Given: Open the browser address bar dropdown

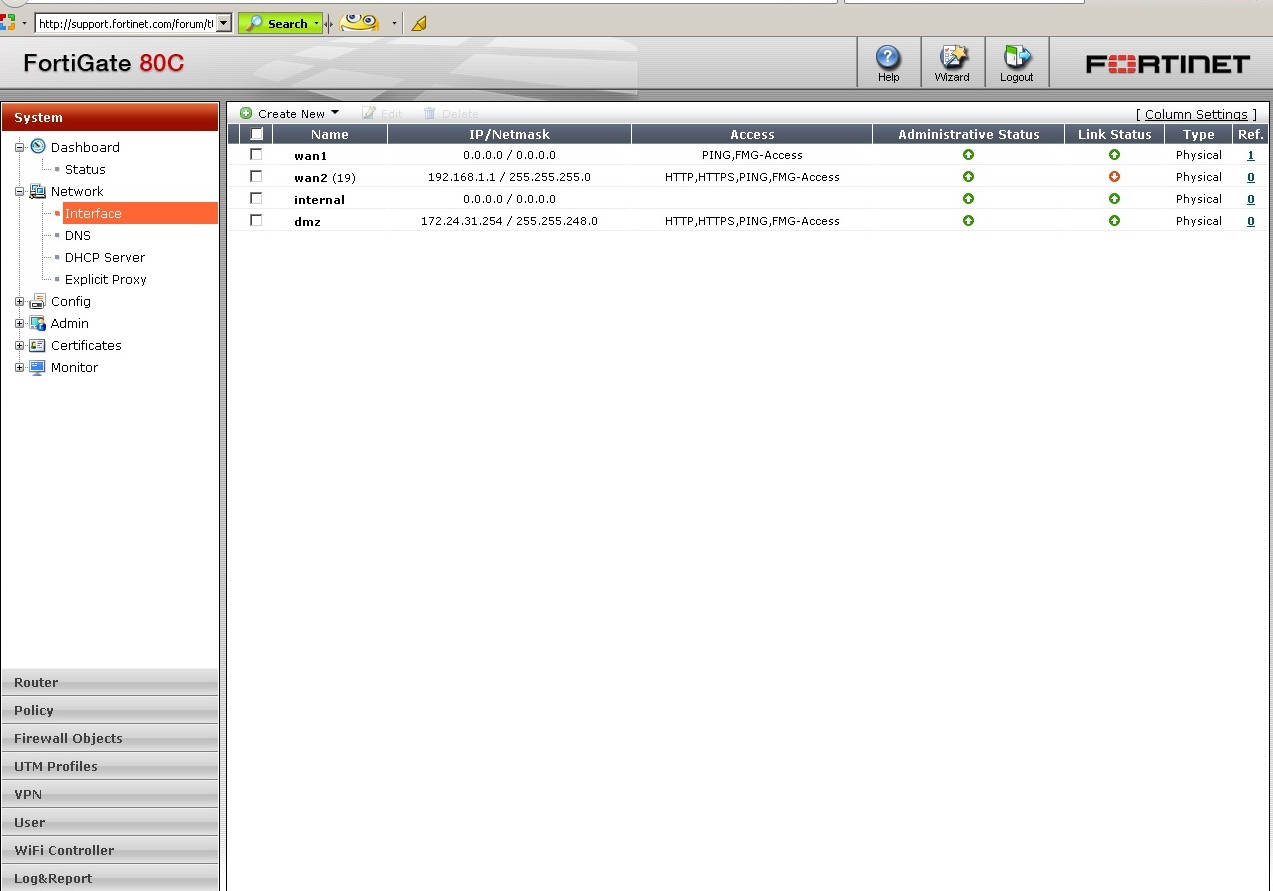Looking at the screenshot, I should point(224,23).
